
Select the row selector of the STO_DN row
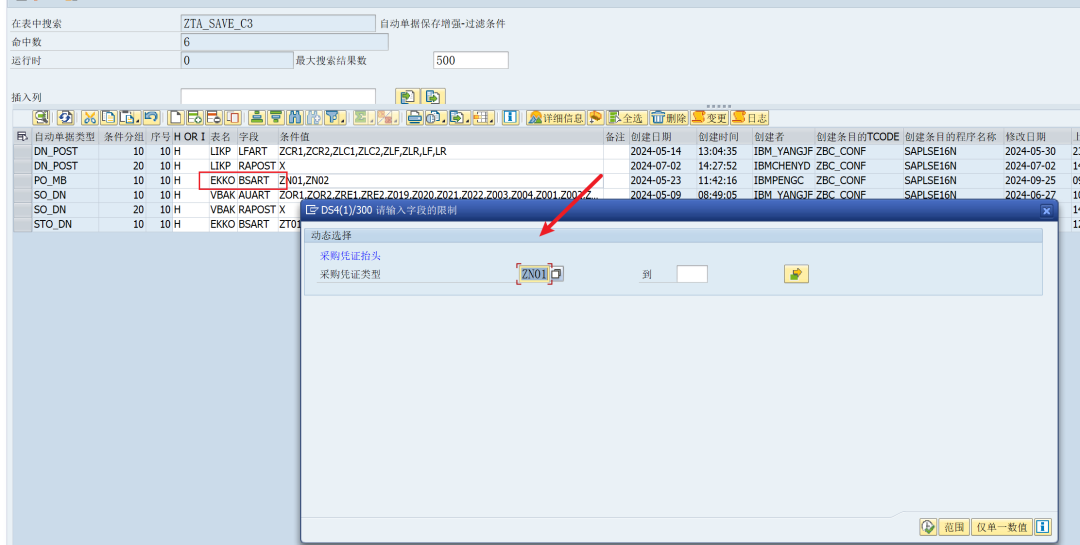22,225
